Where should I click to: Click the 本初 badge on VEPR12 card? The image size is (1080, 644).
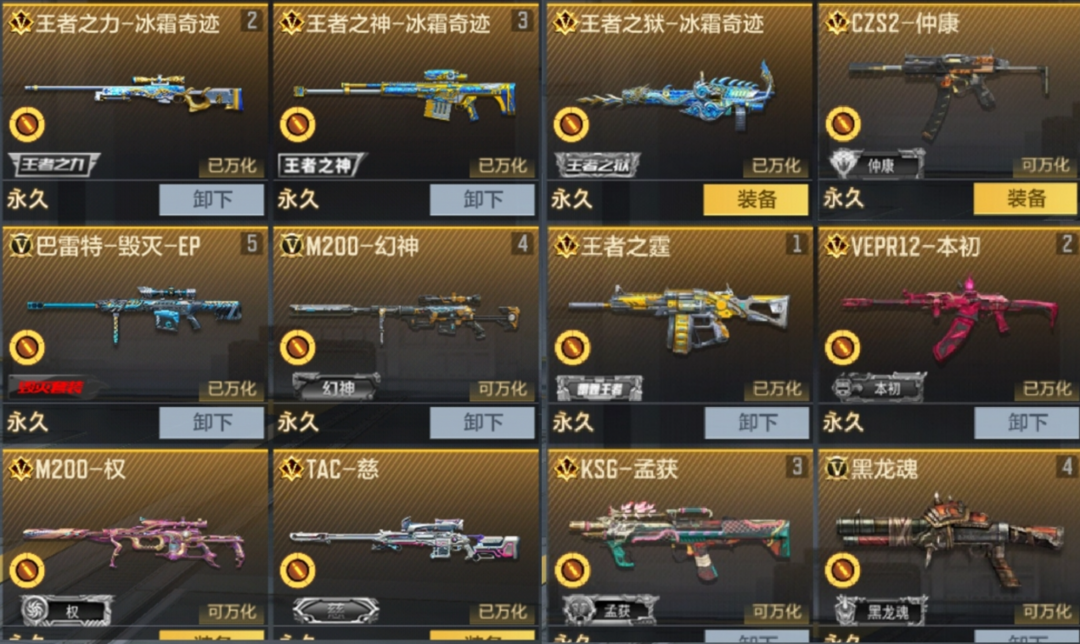[879, 388]
